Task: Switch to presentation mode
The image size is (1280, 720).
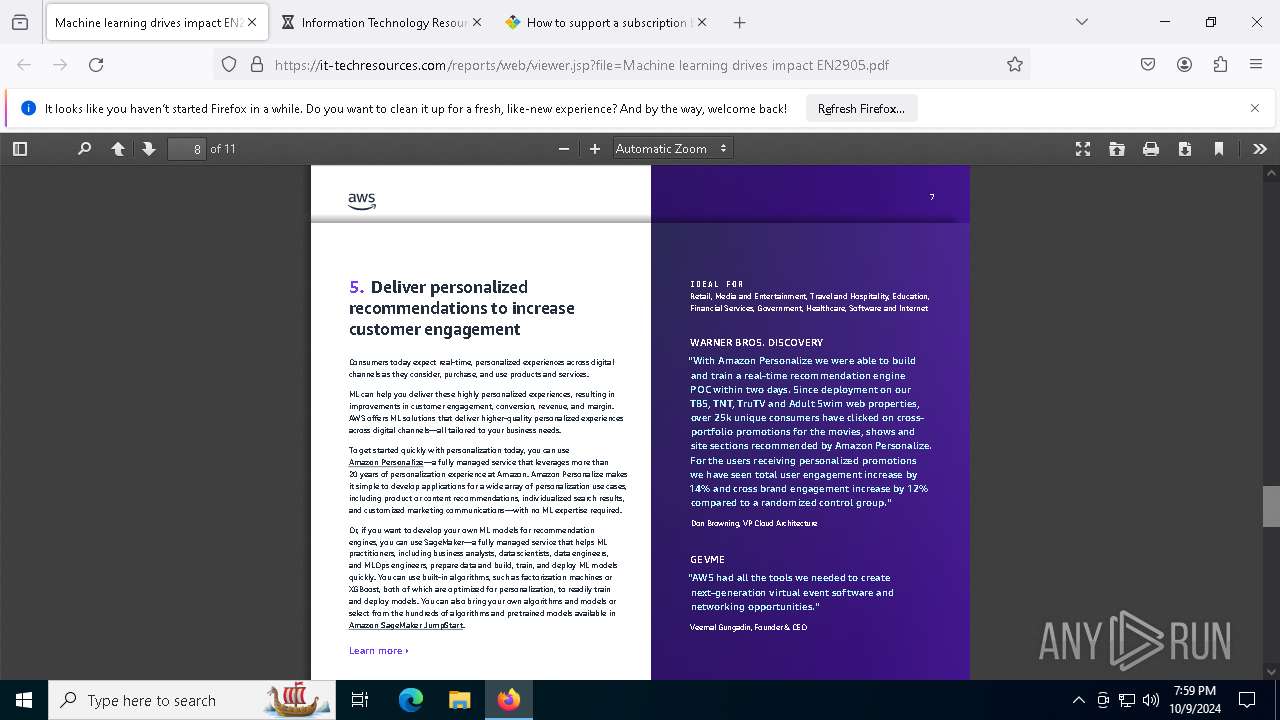Action: (1083, 149)
